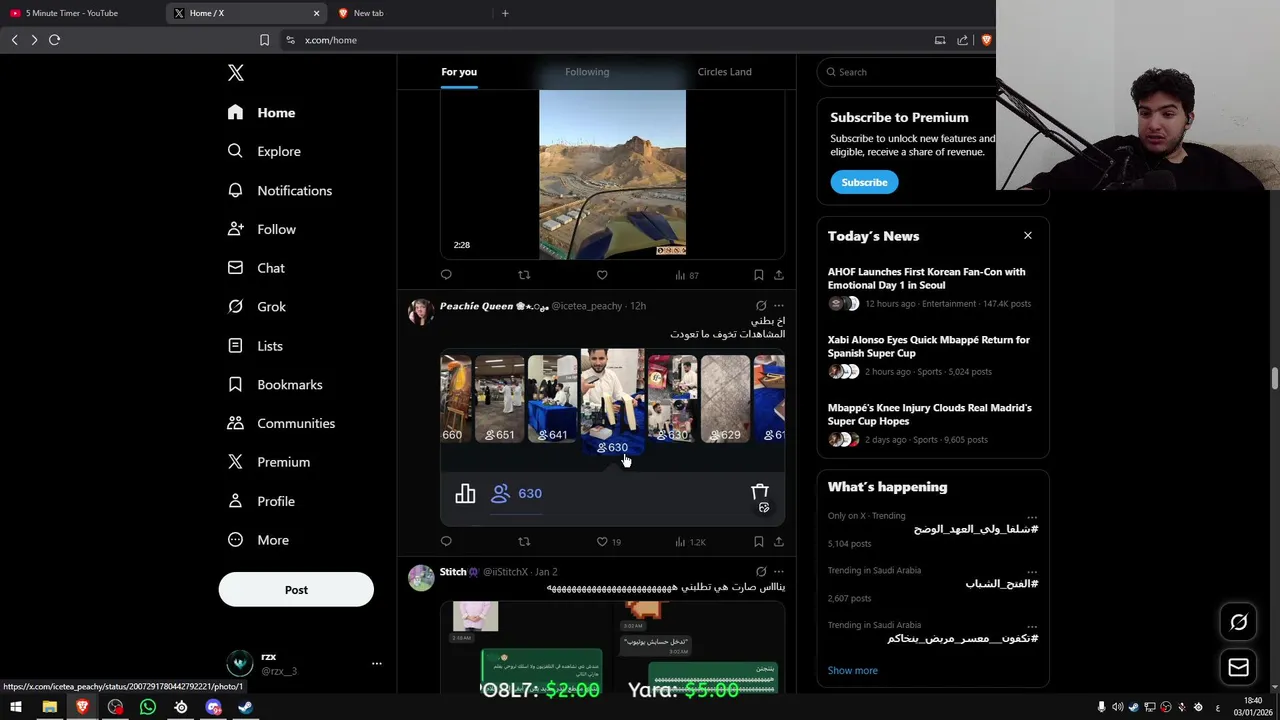Open the floating Grok button
This screenshot has width=1280, height=720.
coord(1238,622)
